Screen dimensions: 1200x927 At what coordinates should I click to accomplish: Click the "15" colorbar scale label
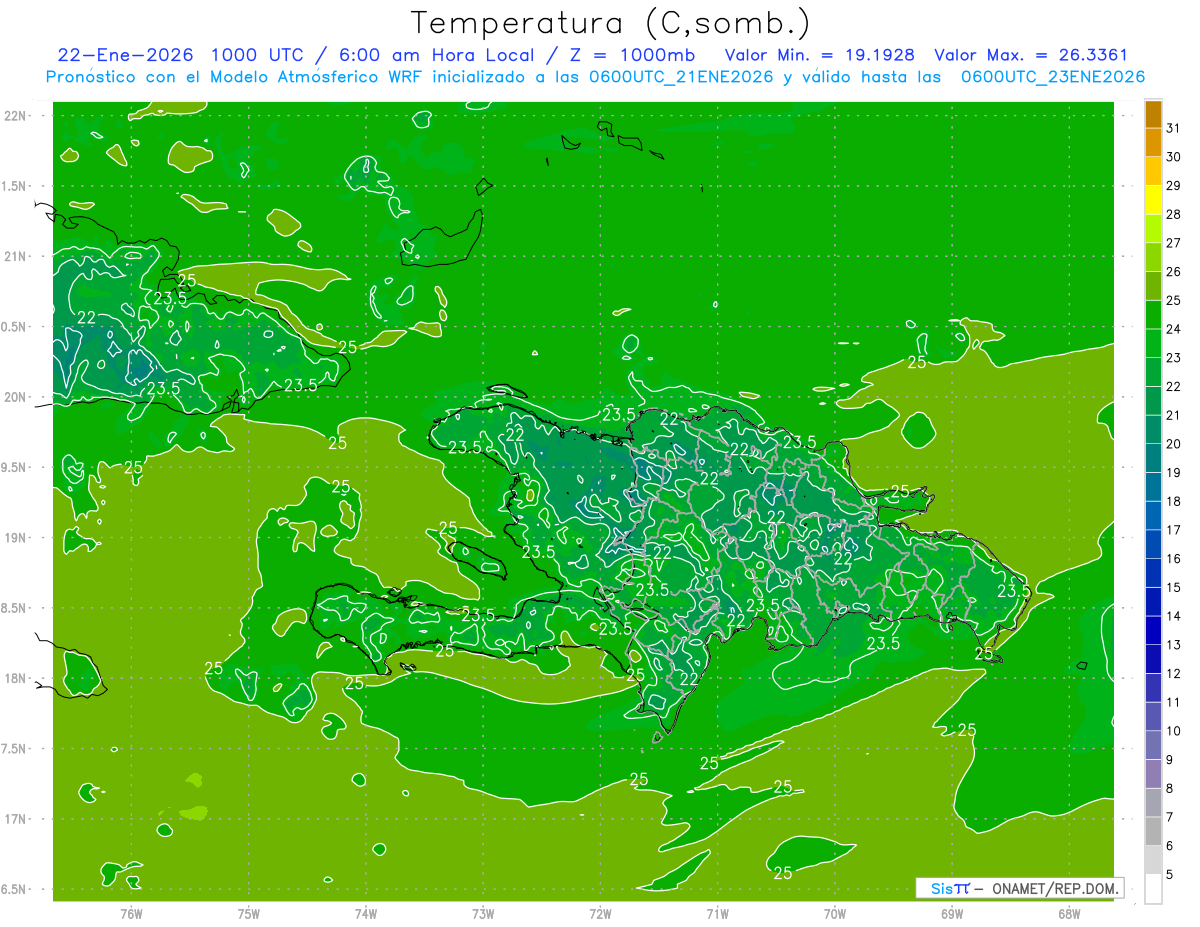(1173, 587)
